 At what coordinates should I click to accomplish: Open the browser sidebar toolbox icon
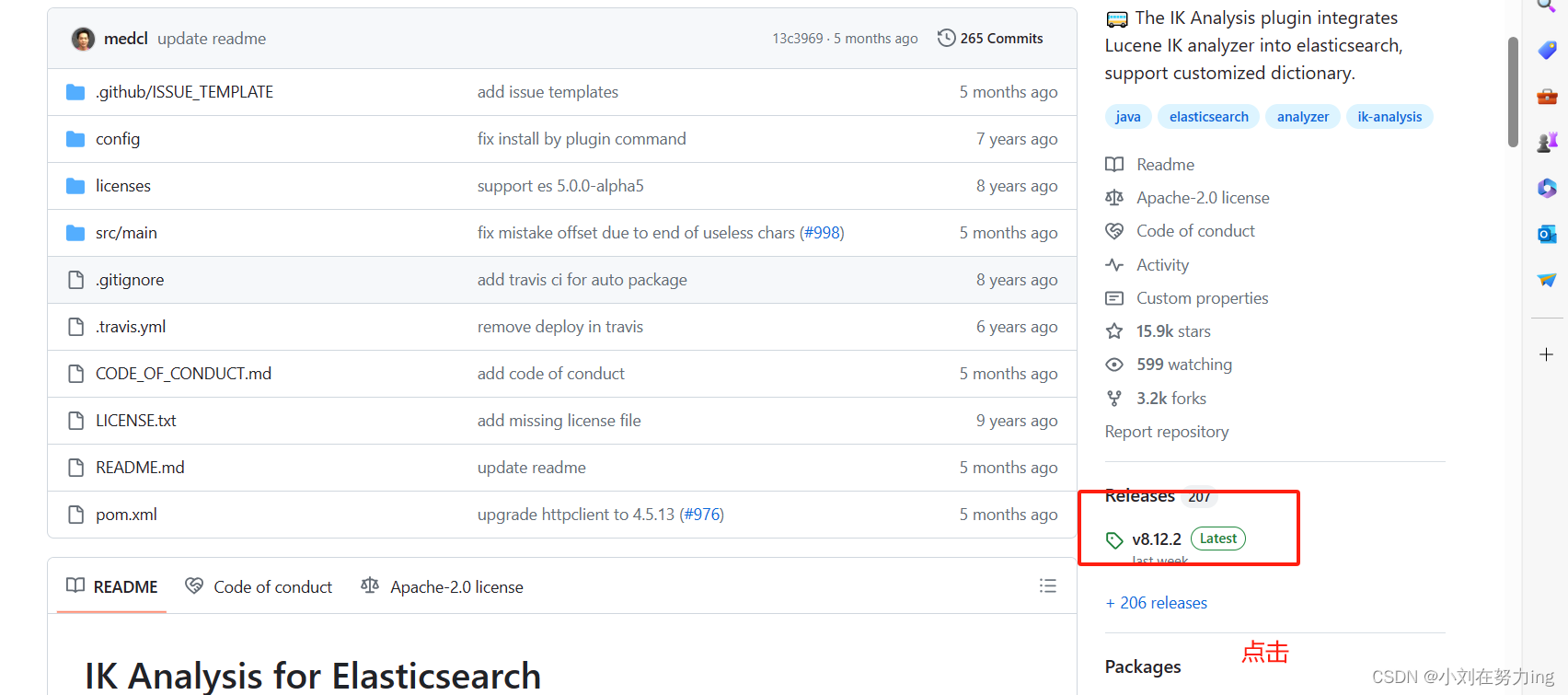pyautogui.click(x=1547, y=96)
